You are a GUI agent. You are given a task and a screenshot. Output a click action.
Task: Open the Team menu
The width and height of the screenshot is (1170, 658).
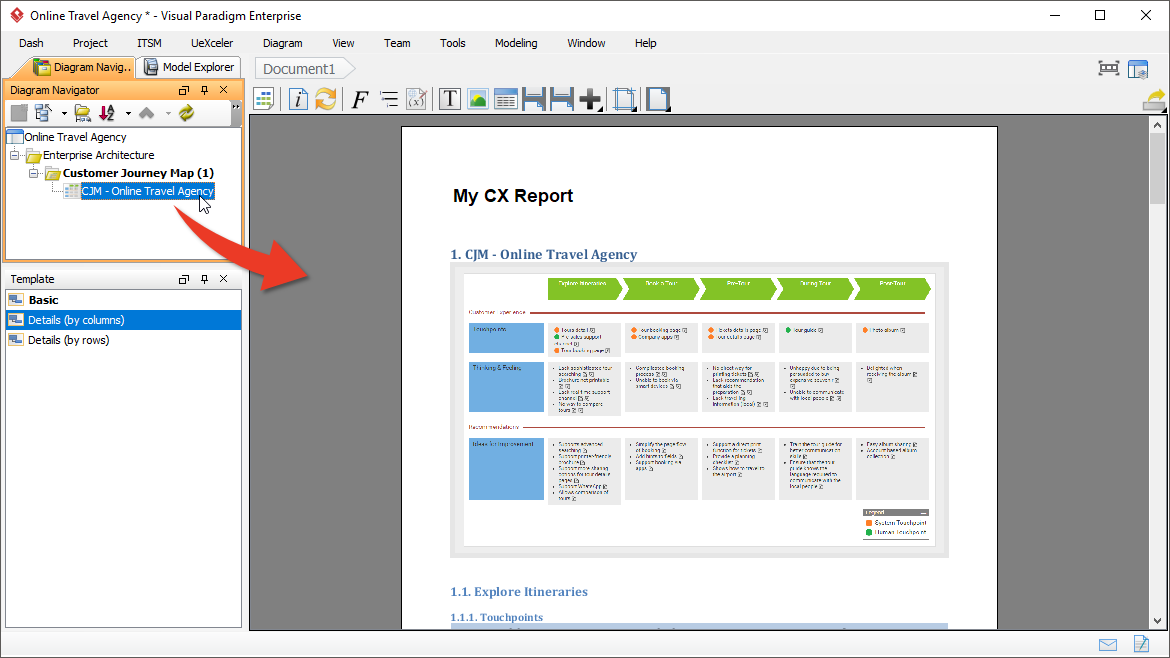click(397, 43)
